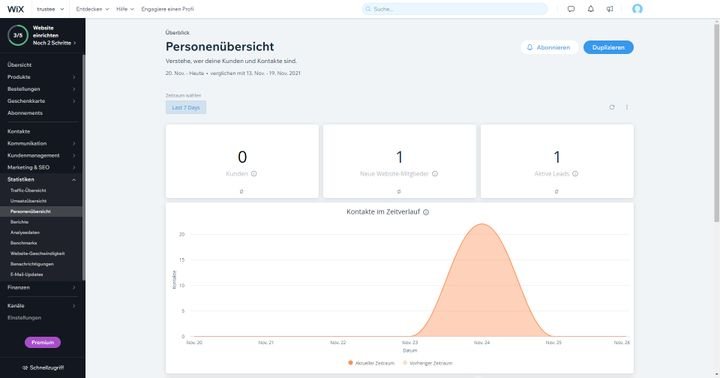Image resolution: width=720 pixels, height=378 pixels.
Task: Click the Wix logo
Action: pos(16,9)
